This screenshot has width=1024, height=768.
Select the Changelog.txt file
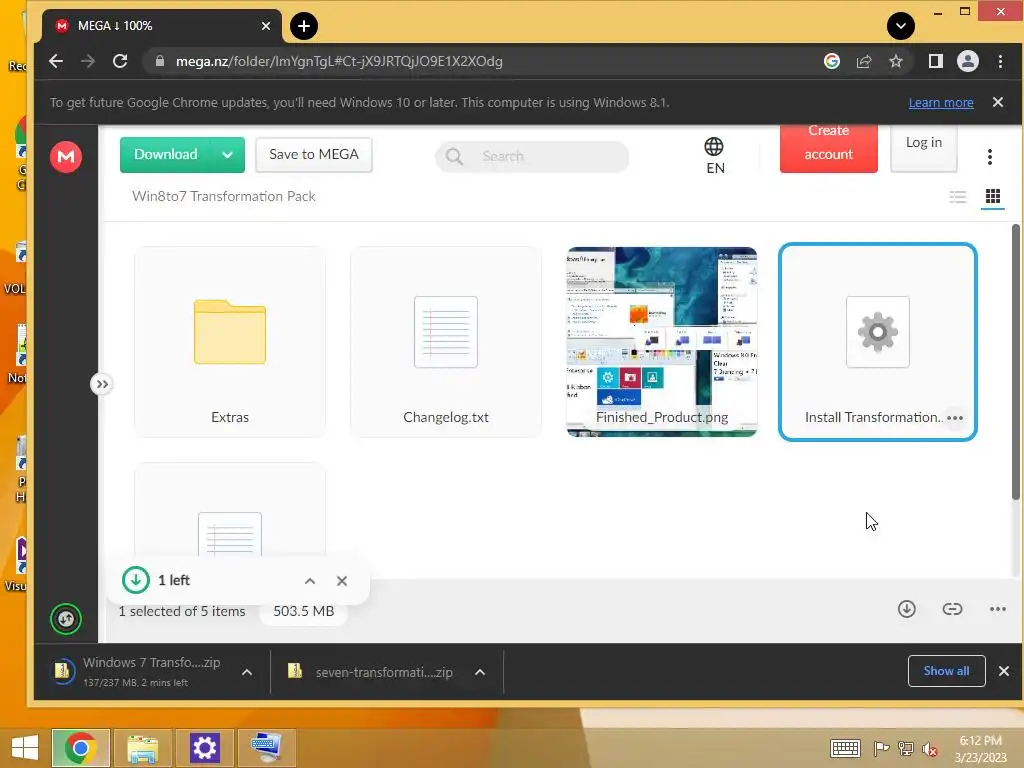(x=446, y=342)
